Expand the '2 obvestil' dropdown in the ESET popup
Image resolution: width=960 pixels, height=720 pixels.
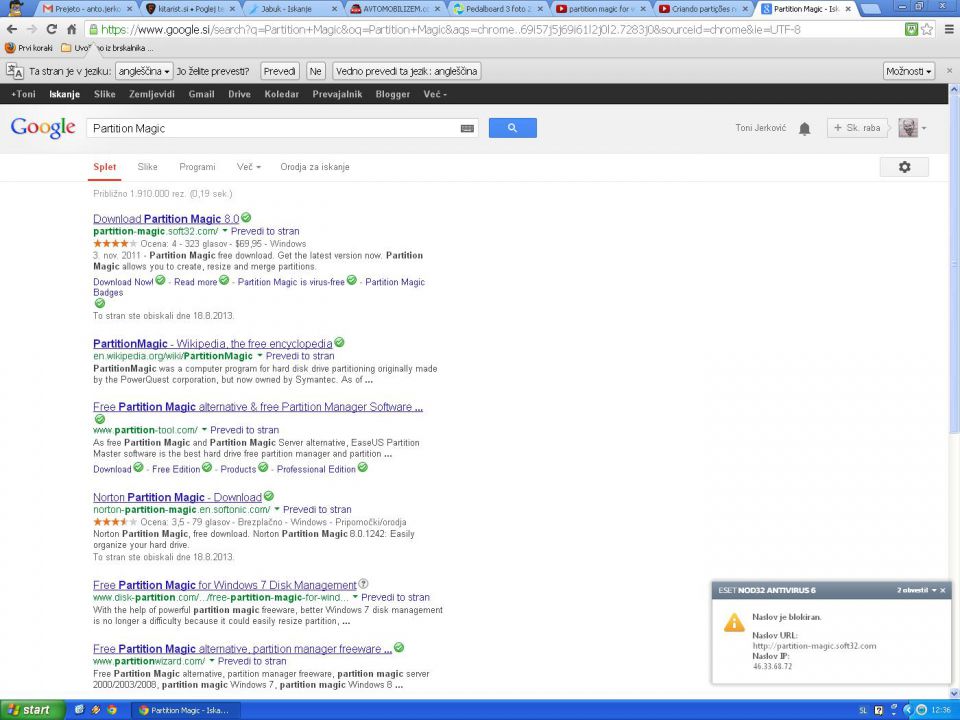(917, 590)
